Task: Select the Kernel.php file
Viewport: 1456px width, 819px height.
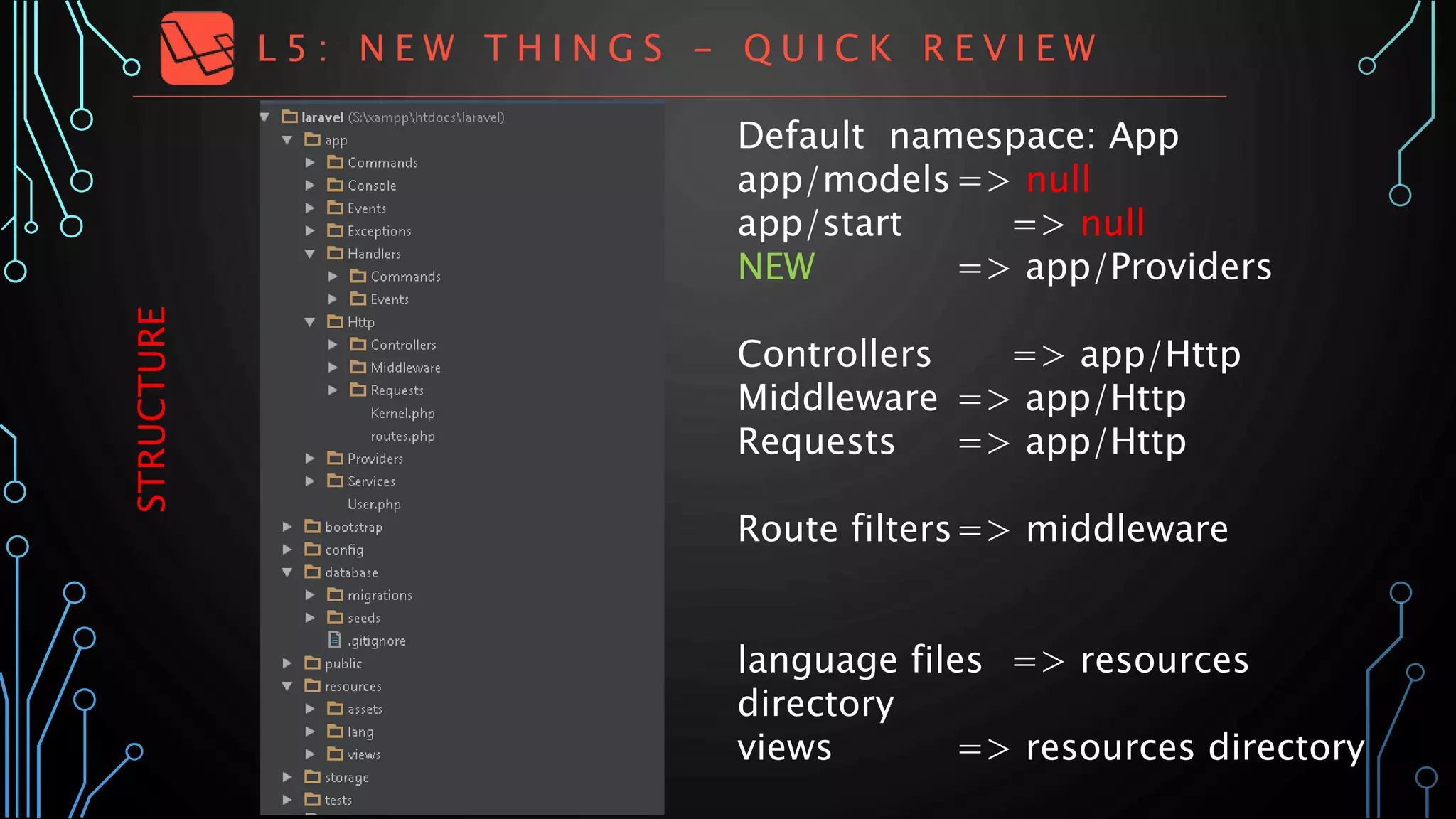Action: (402, 413)
